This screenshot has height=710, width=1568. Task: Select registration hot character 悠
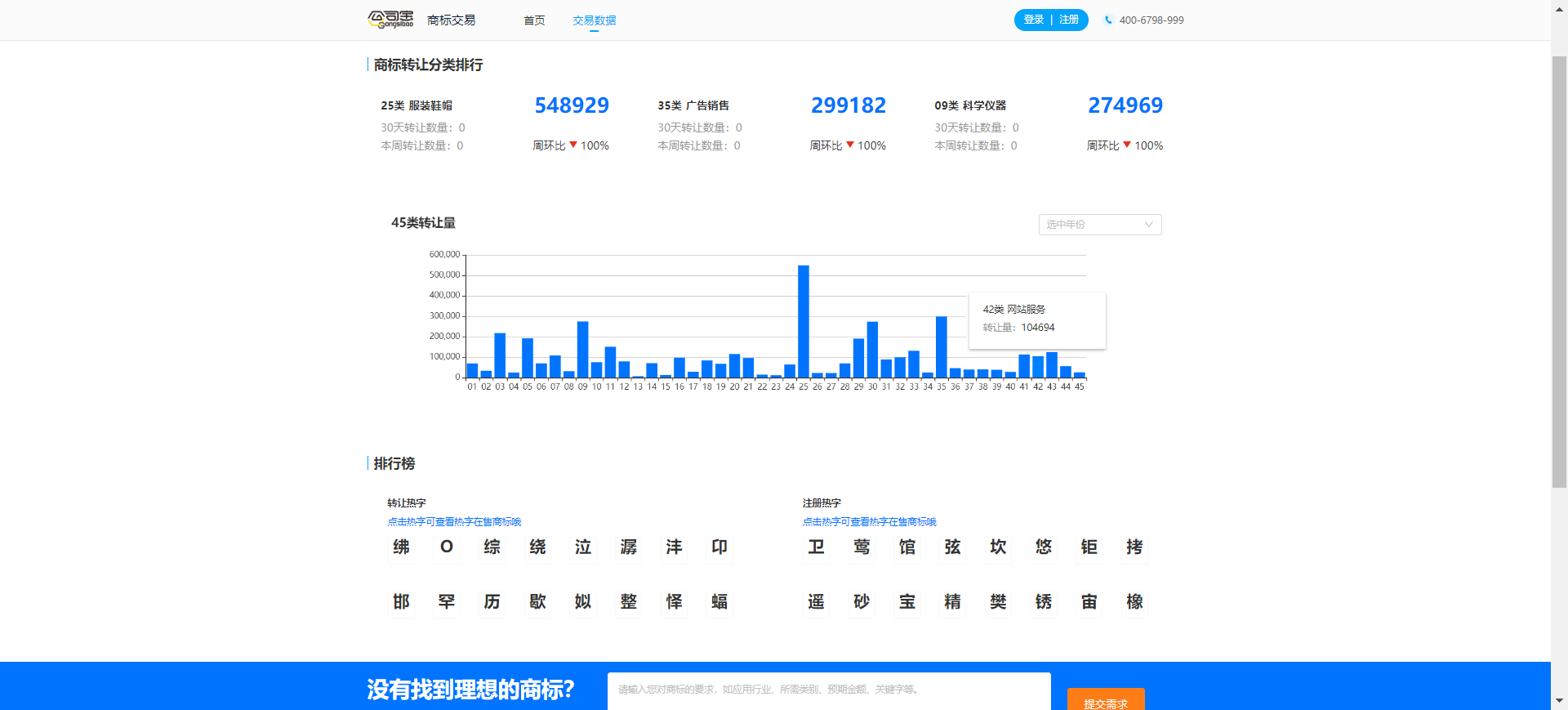1044,547
